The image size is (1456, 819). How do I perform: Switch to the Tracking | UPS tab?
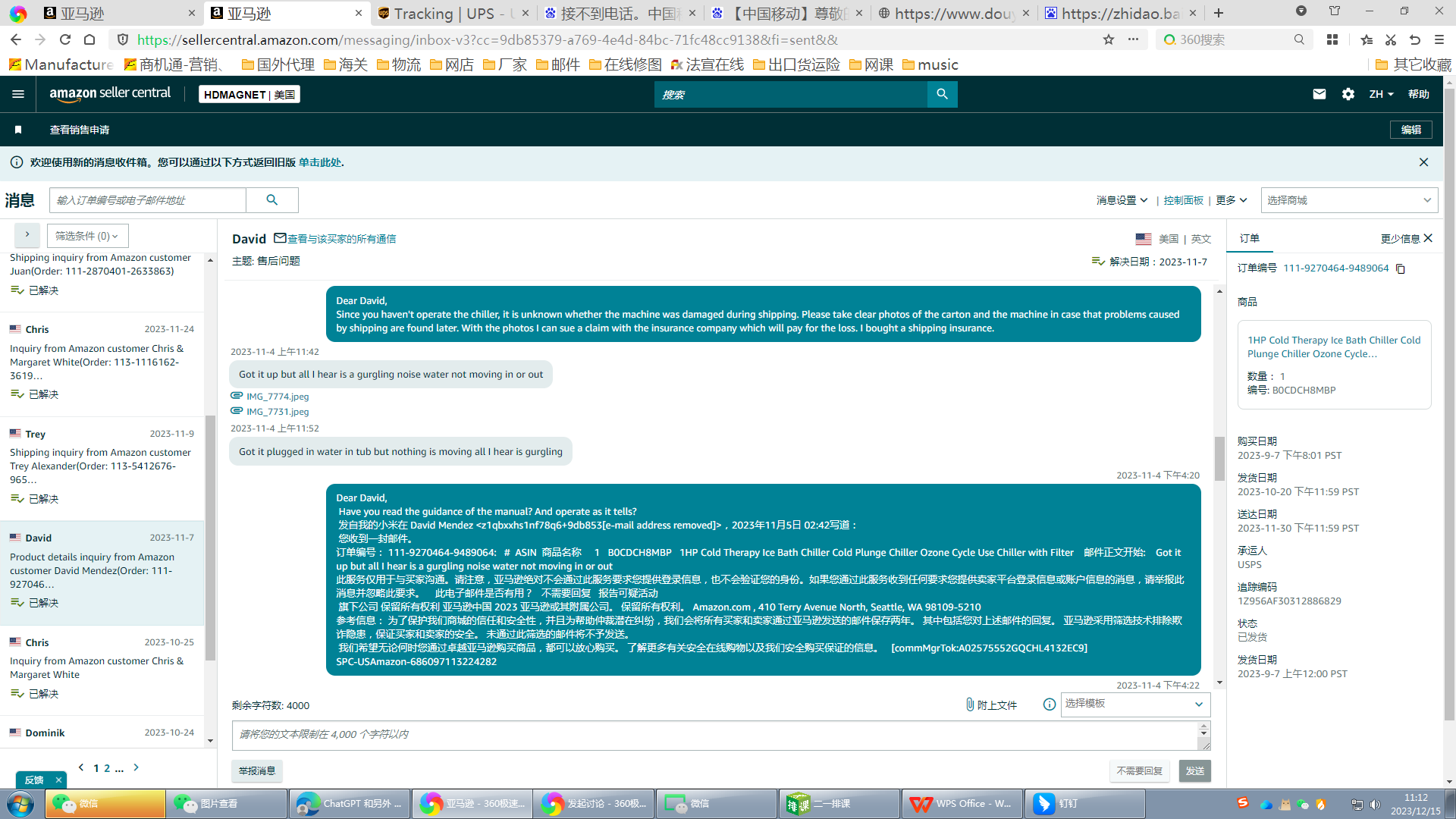(x=453, y=13)
